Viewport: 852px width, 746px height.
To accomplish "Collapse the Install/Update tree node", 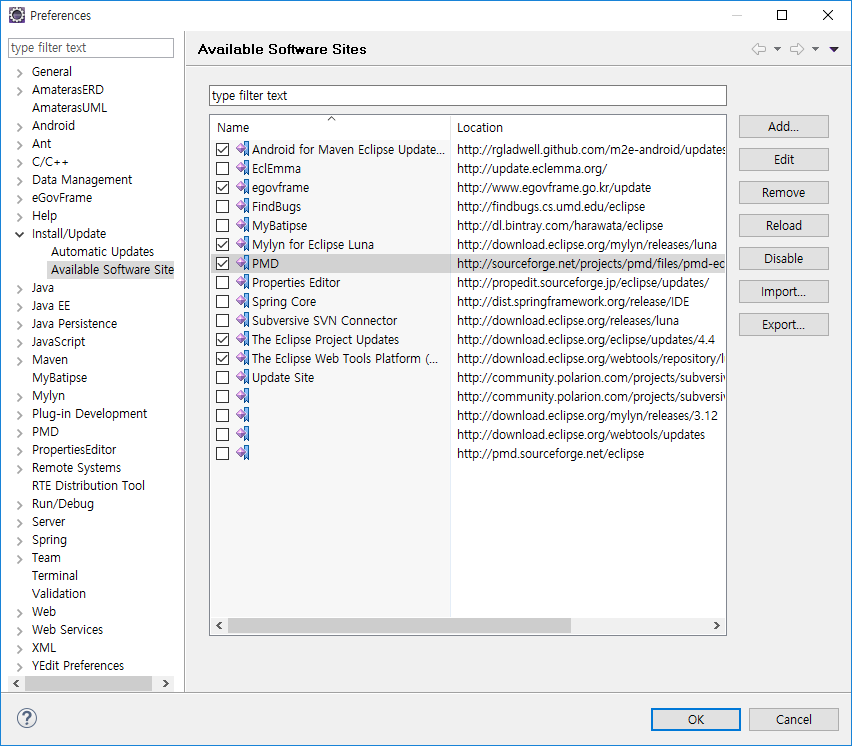I will (19, 234).
